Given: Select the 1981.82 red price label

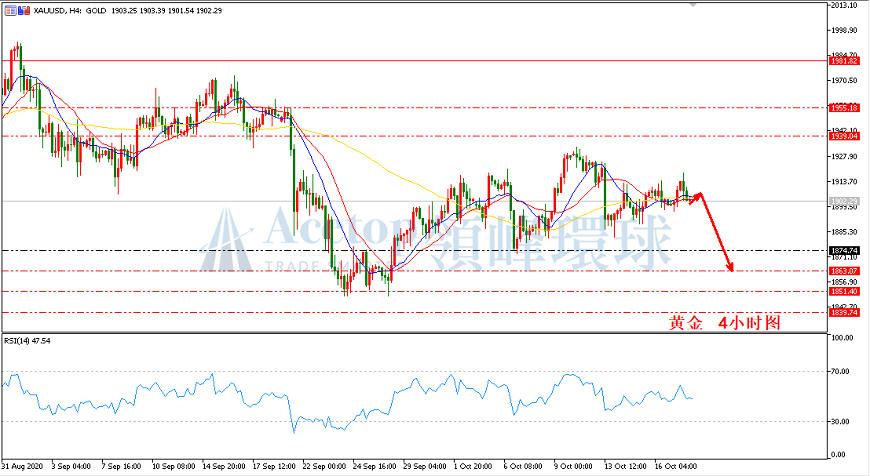Looking at the screenshot, I should [x=844, y=61].
